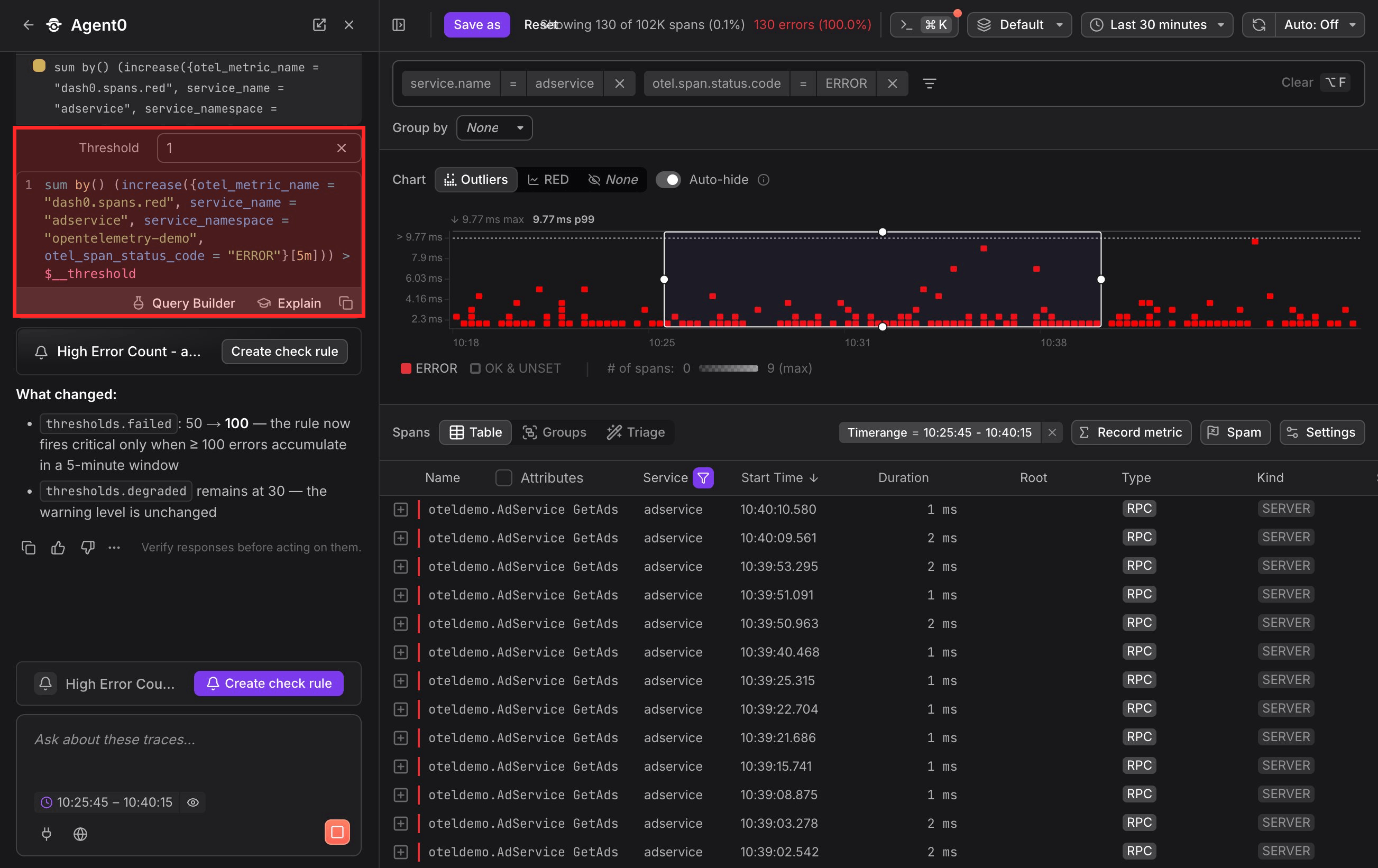Check the Attributes column checkbox

pos(503,478)
